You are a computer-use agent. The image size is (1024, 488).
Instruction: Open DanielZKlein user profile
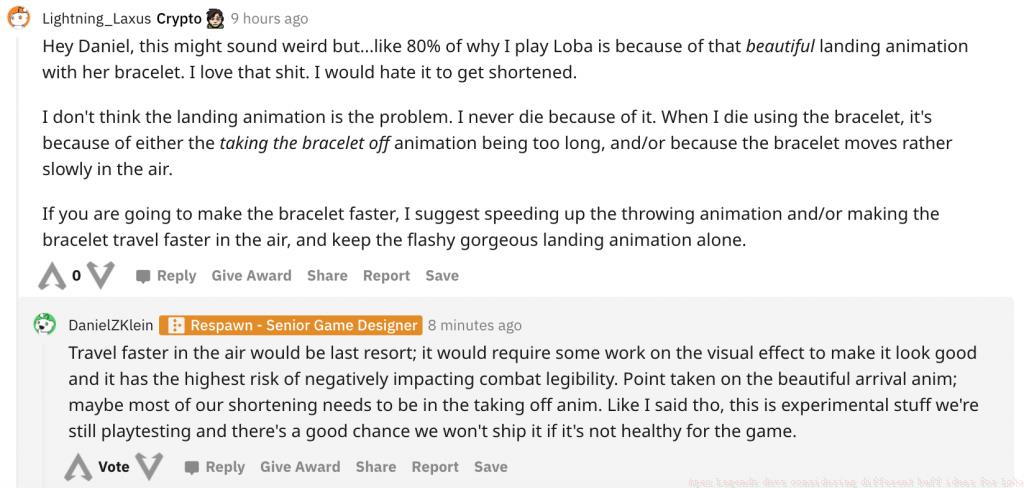[x=110, y=325]
